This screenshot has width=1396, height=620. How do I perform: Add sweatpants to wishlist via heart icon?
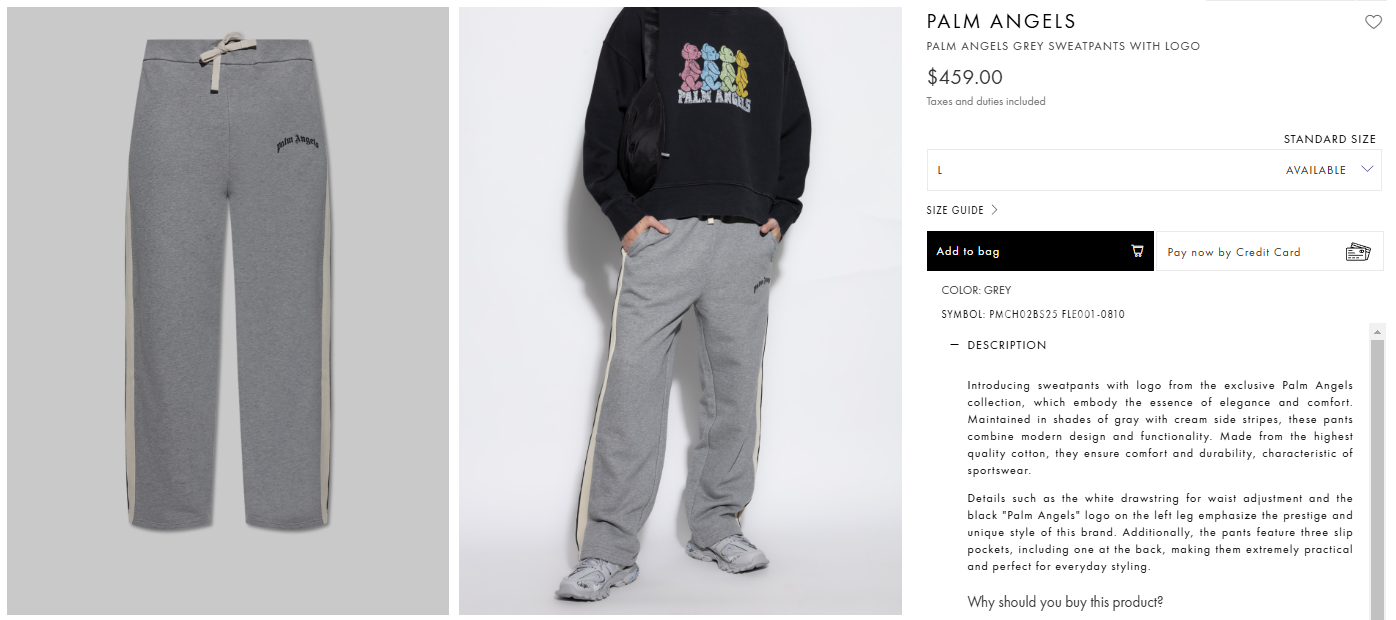pyautogui.click(x=1373, y=22)
